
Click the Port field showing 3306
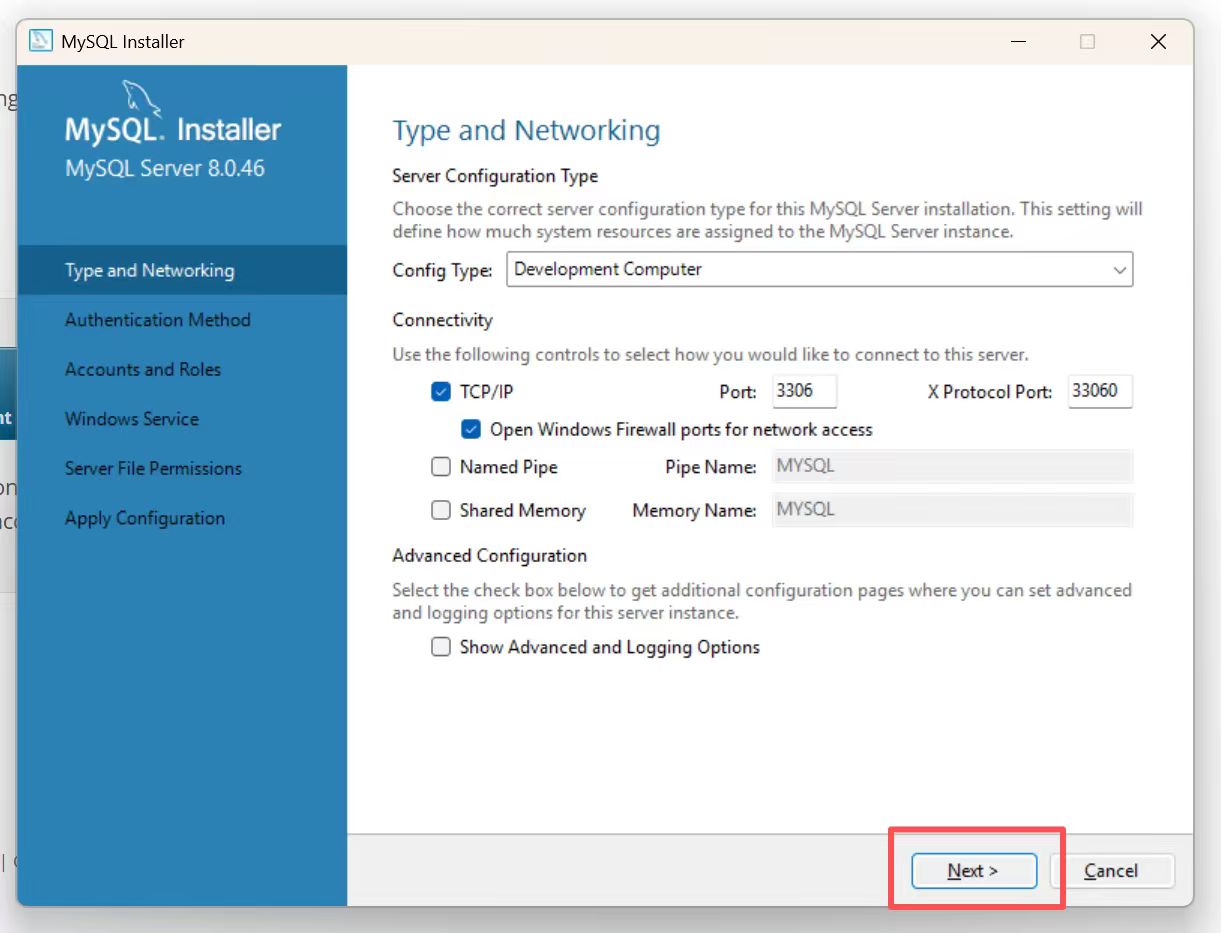pos(804,391)
